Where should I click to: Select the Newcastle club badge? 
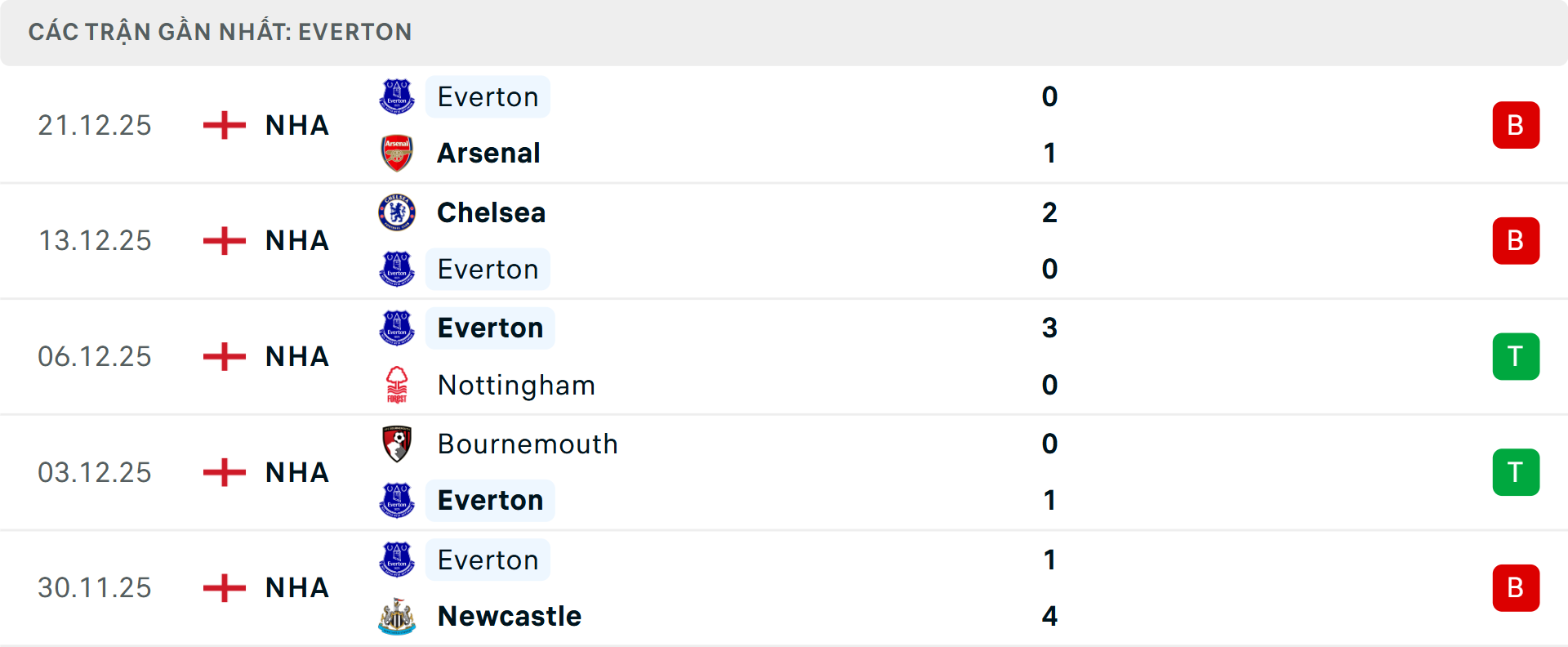[397, 616]
